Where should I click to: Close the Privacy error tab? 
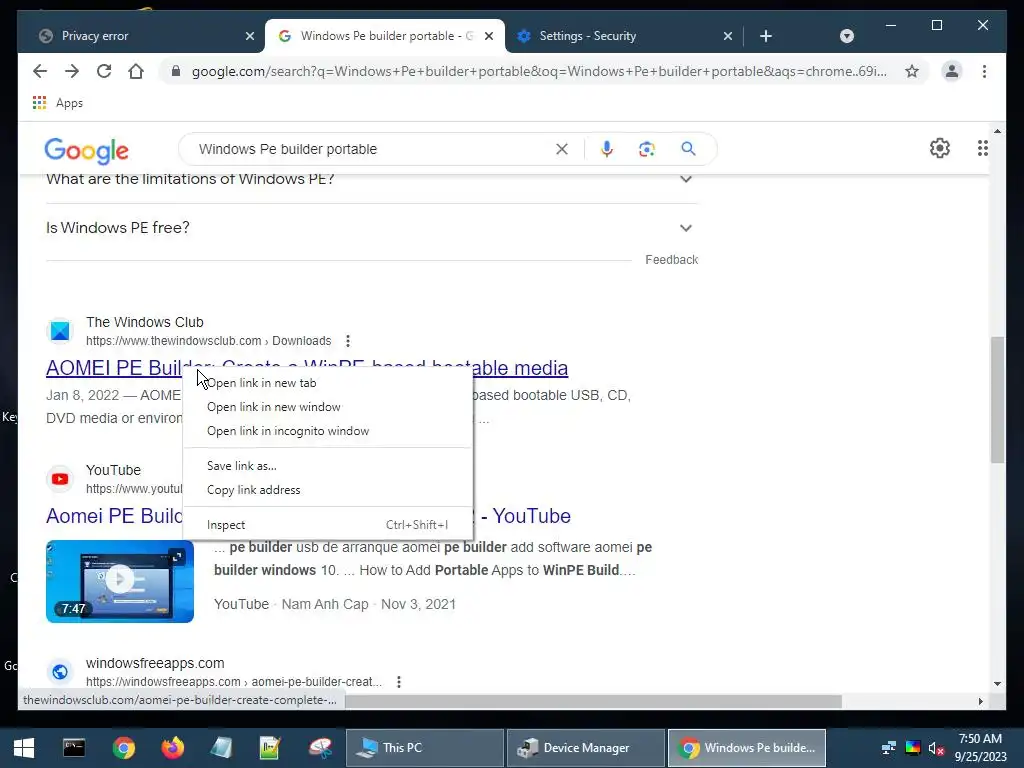[249, 36]
